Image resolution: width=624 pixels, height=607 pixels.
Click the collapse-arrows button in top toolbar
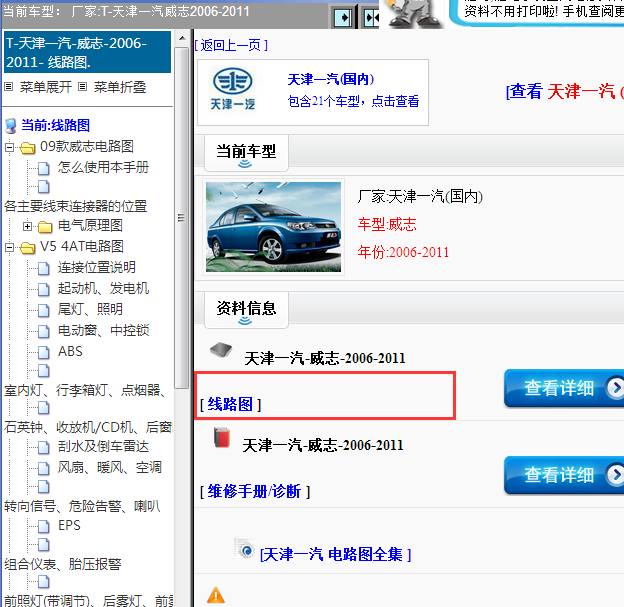[371, 18]
